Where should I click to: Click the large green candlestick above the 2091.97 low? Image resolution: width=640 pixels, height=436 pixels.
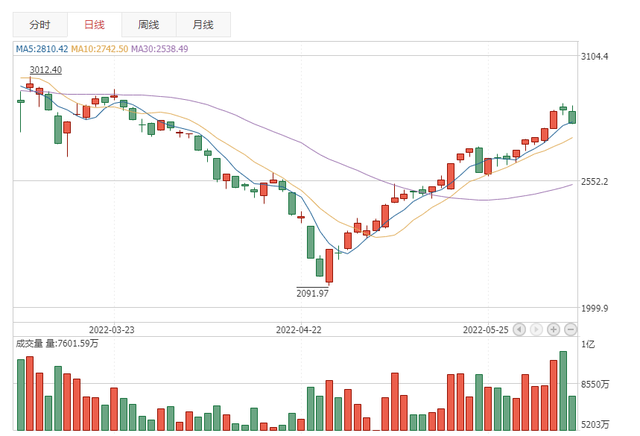(310, 241)
